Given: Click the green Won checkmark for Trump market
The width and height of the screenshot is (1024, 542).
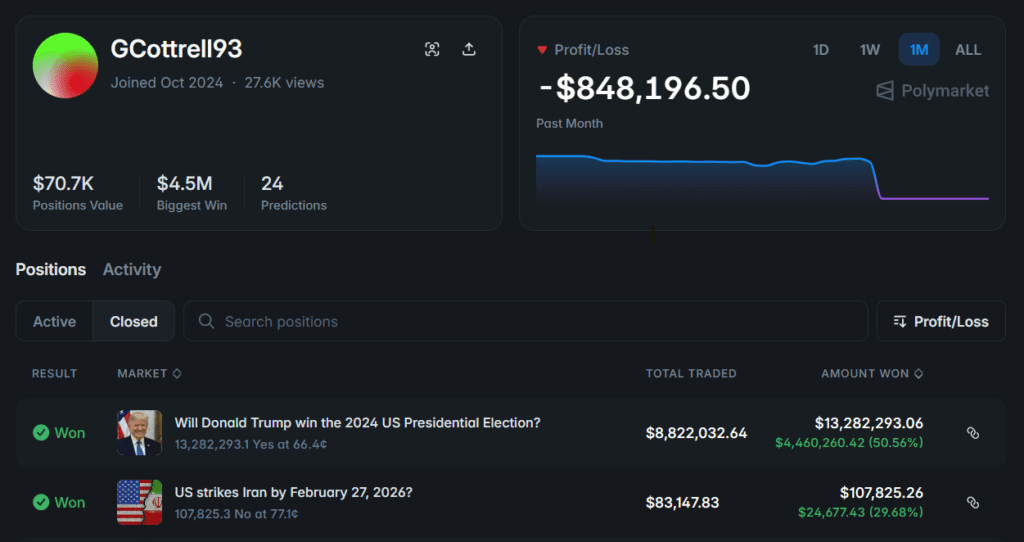Looking at the screenshot, I should (x=41, y=433).
